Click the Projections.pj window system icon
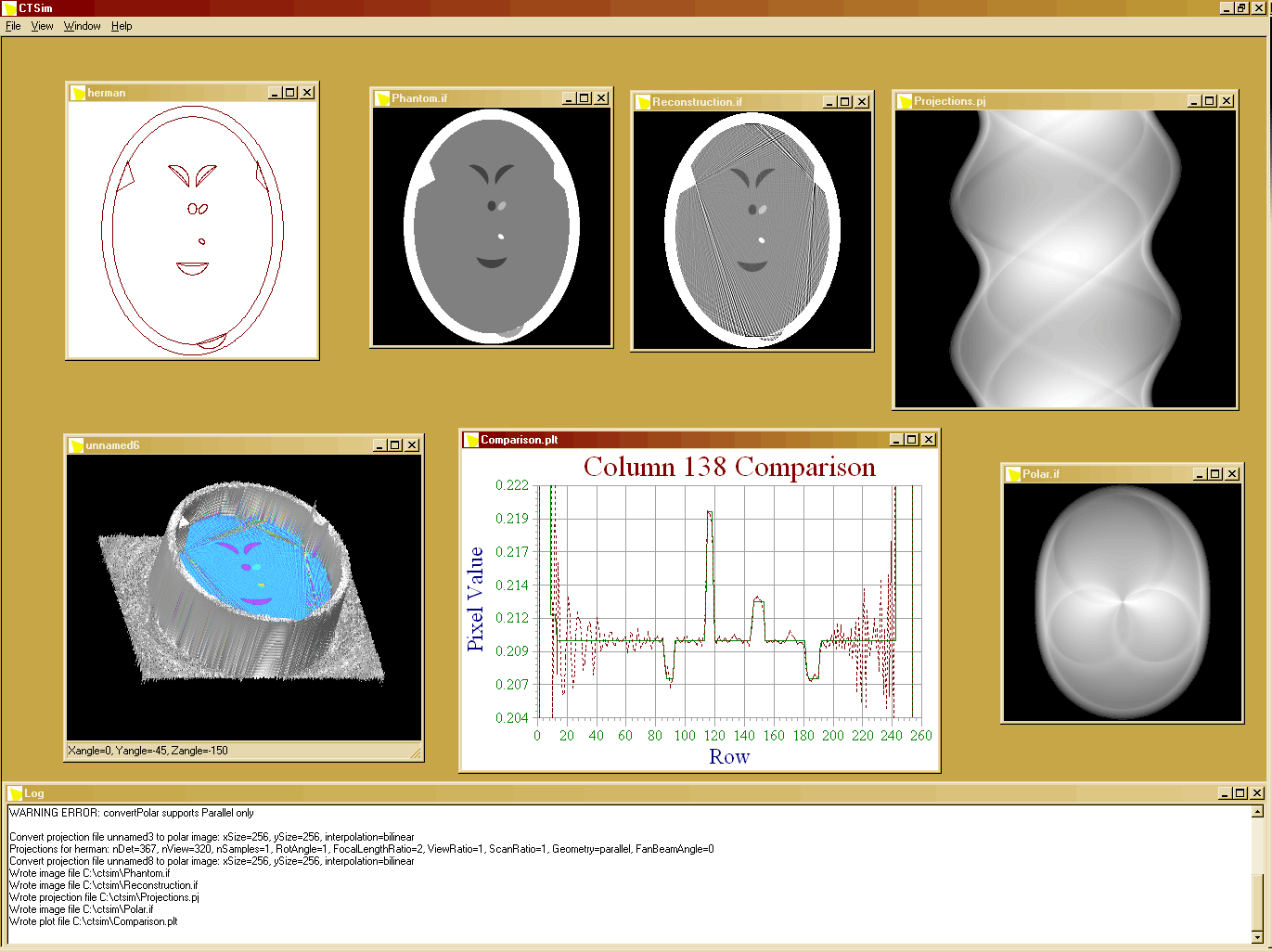The width and height of the screenshot is (1272, 952). pos(905,101)
